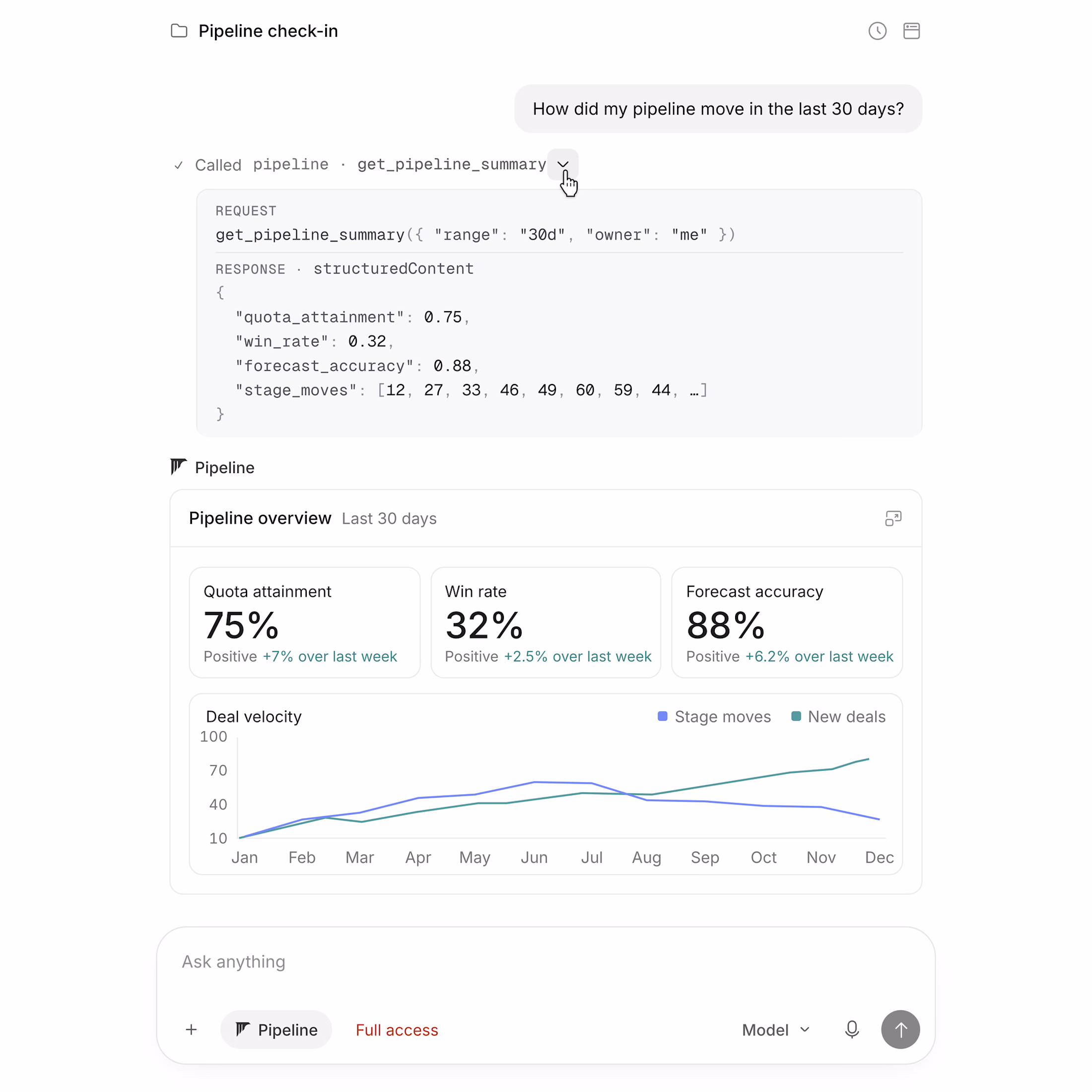The width and height of the screenshot is (1092, 1092).
Task: Toggle Stage moves series in legend
Action: 714,717
